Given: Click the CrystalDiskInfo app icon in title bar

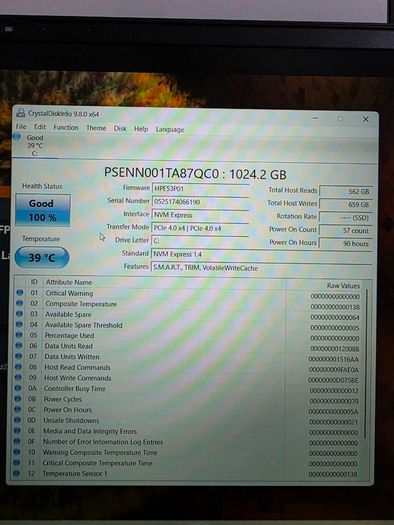Looking at the screenshot, I should pos(21,113).
